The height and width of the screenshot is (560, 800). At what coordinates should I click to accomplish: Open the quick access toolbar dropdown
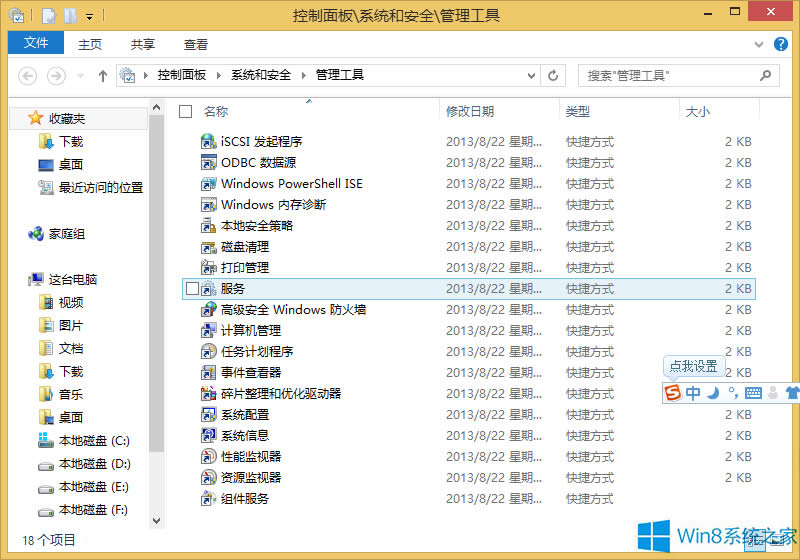click(x=89, y=16)
